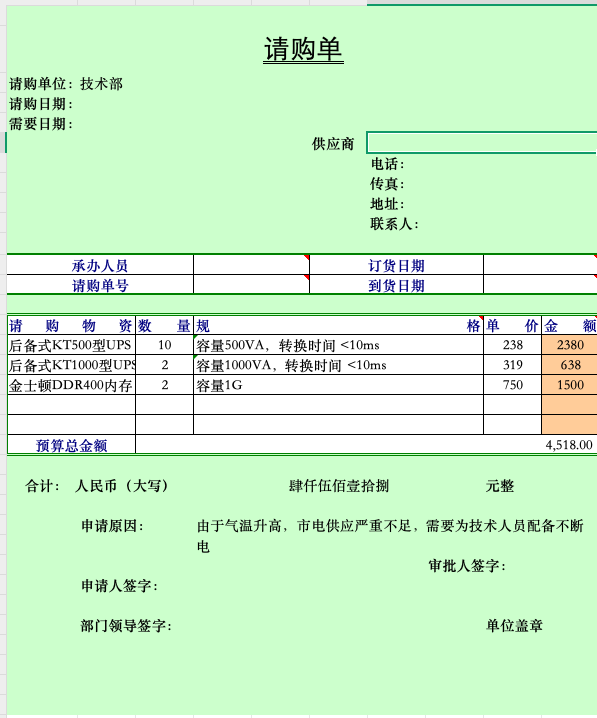Click the empty 供应商 input cell
Screen dimensions: 597x718
point(482,143)
